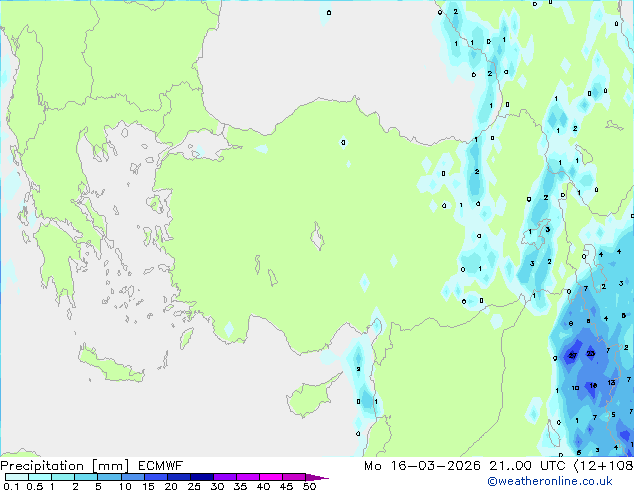Click the '27' precipitation value on the map
Screen dimensions: 634x490
[573, 355]
